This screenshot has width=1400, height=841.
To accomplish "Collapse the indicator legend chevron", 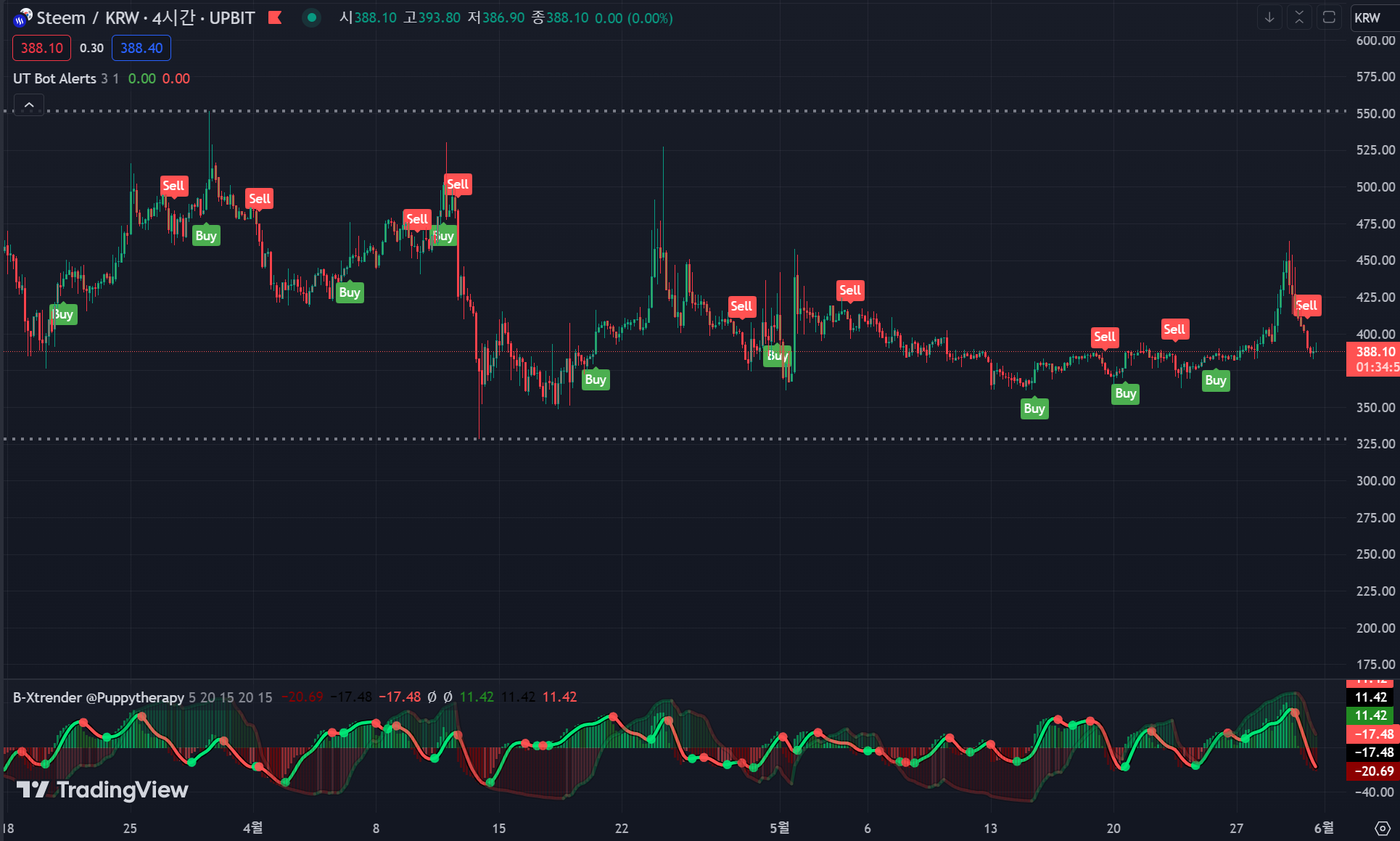I will point(29,105).
